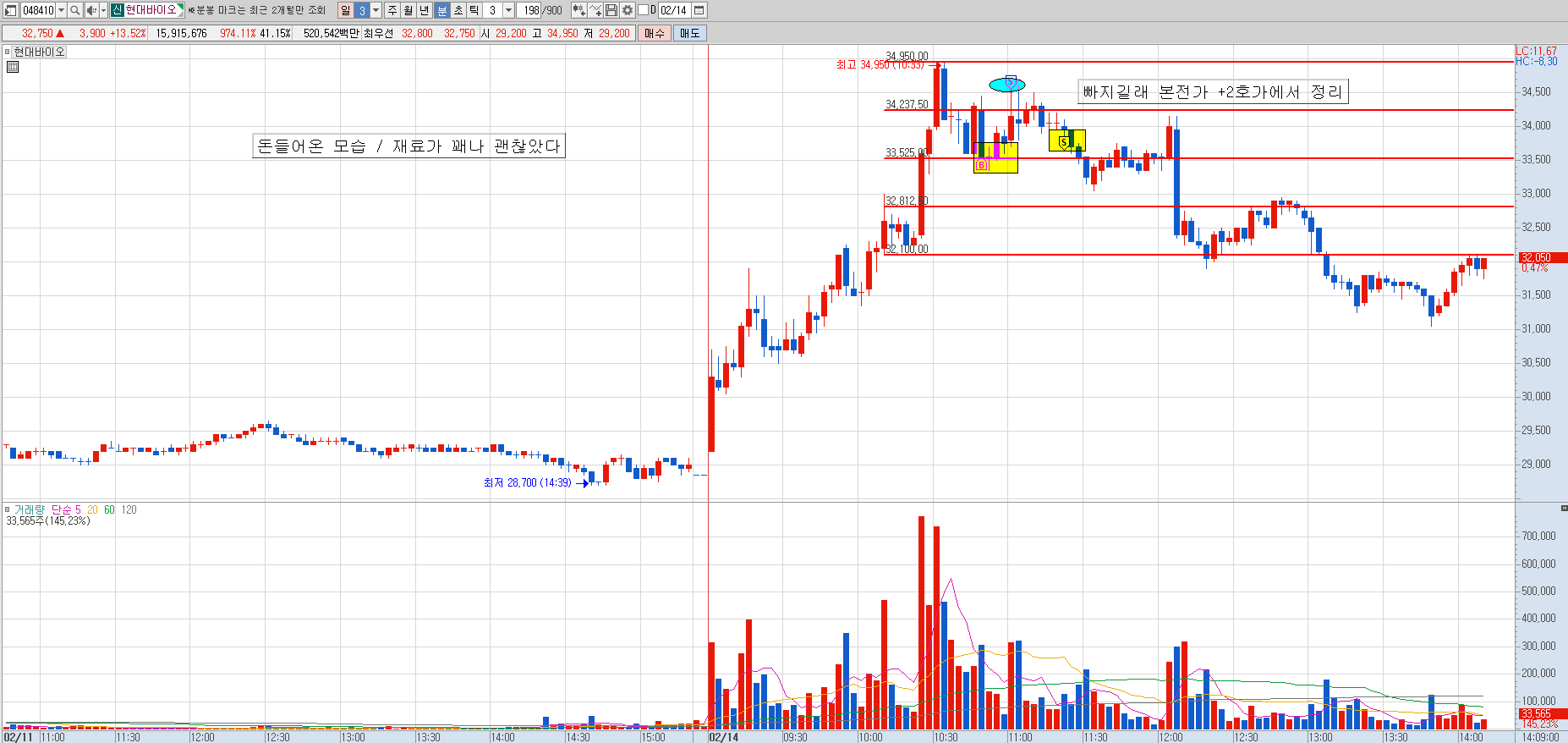Switch to 주 (weekly) chart

[392, 10]
